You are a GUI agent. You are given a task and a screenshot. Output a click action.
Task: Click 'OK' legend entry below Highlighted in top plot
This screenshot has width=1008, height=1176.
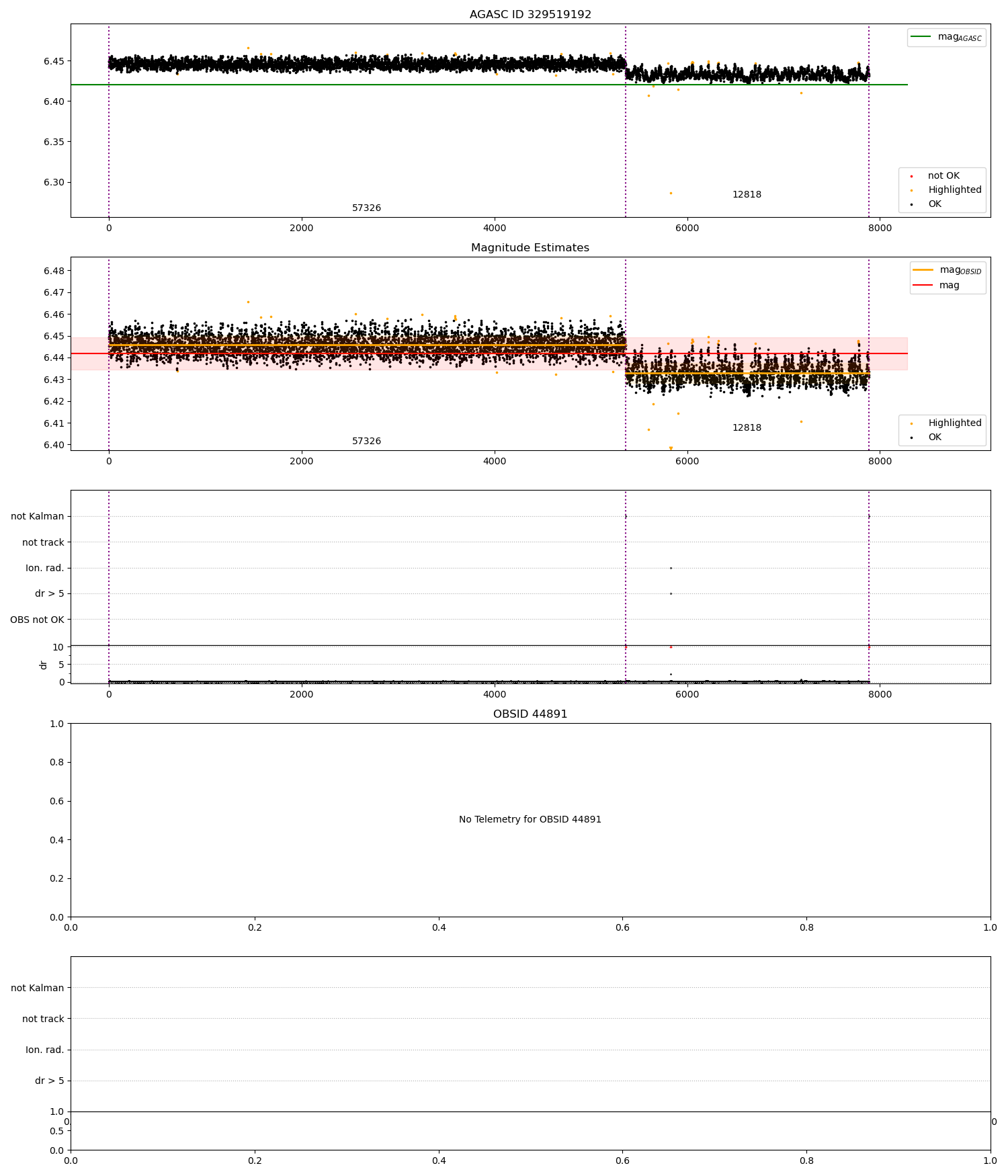point(934,204)
